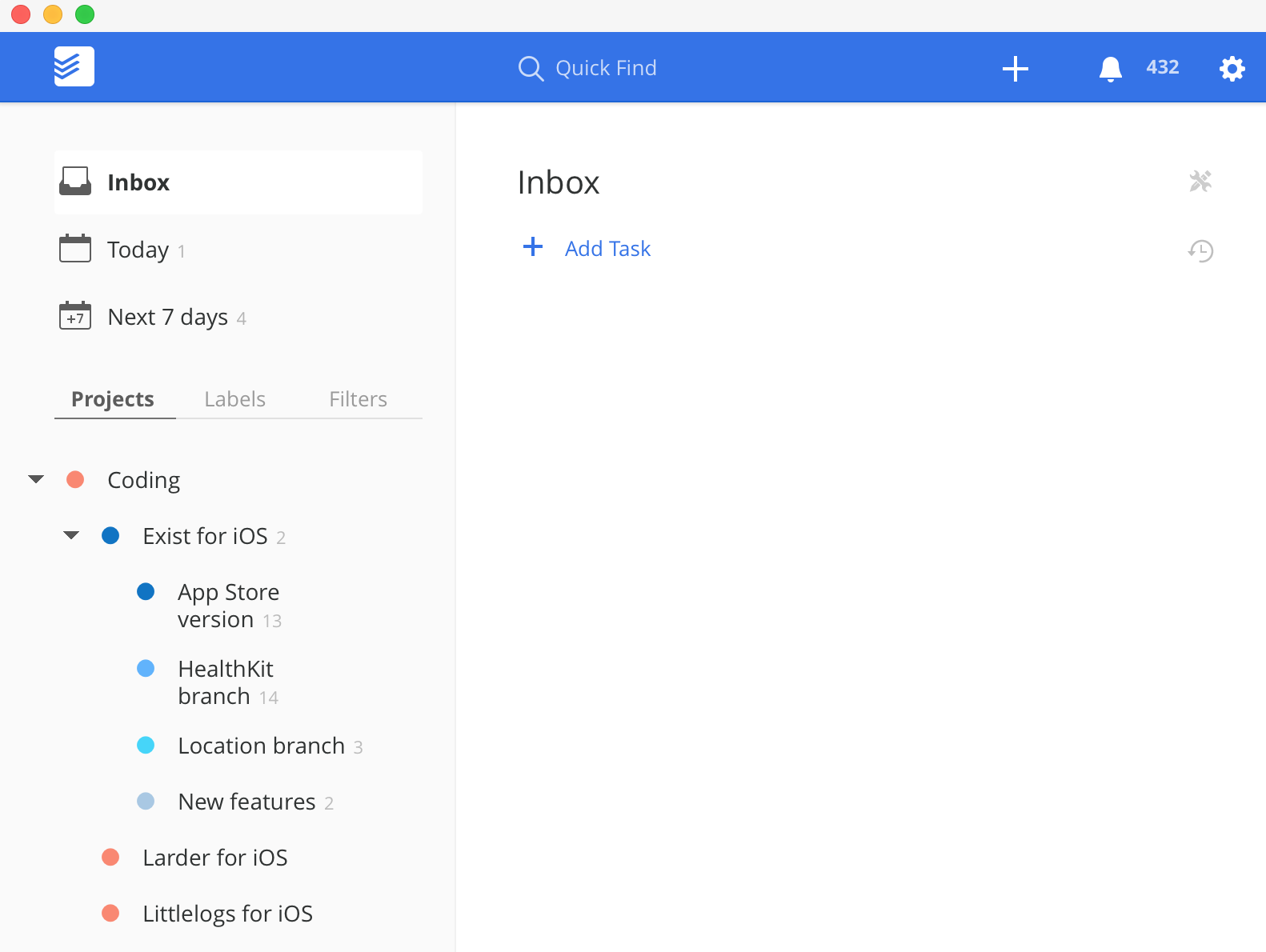Open the Coding project
Image resolution: width=1266 pixels, height=952 pixels.
[x=144, y=480]
